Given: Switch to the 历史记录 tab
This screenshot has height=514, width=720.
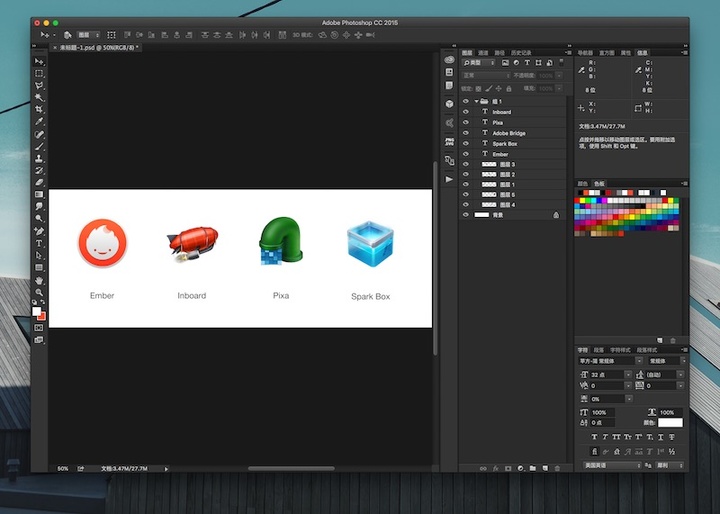Looking at the screenshot, I should pyautogui.click(x=520, y=52).
